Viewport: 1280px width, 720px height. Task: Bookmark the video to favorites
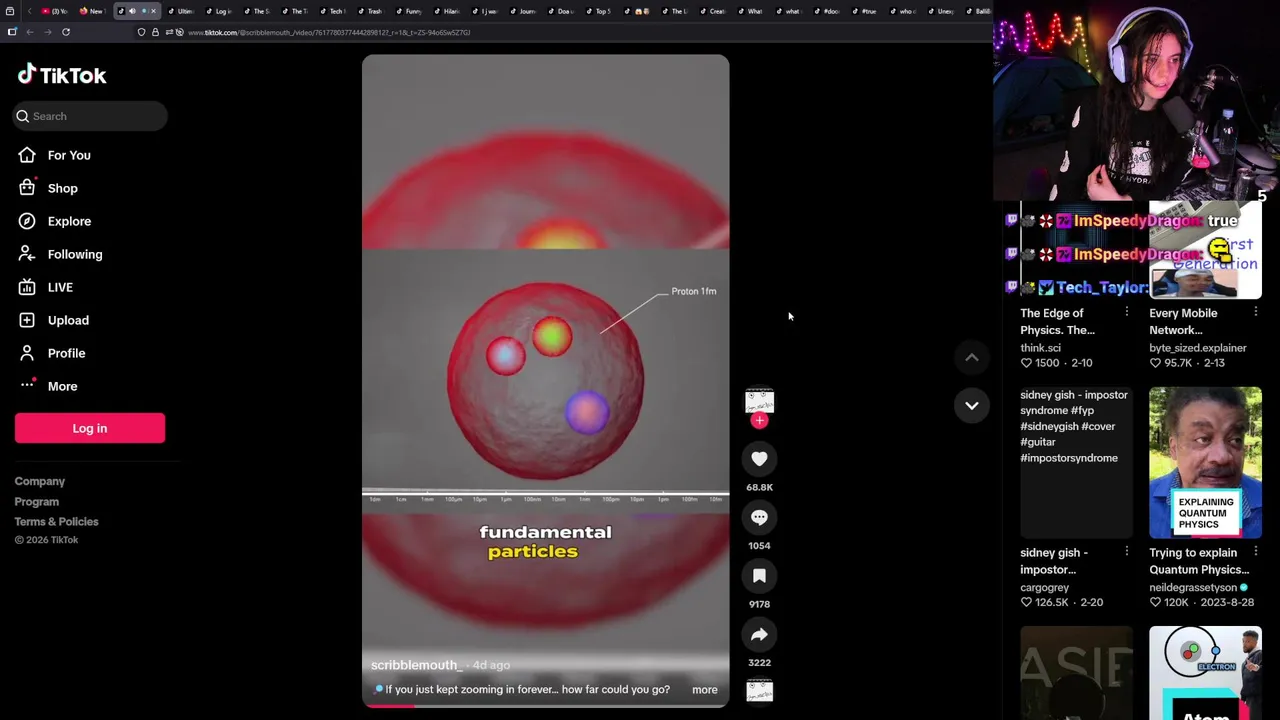pyautogui.click(x=759, y=576)
